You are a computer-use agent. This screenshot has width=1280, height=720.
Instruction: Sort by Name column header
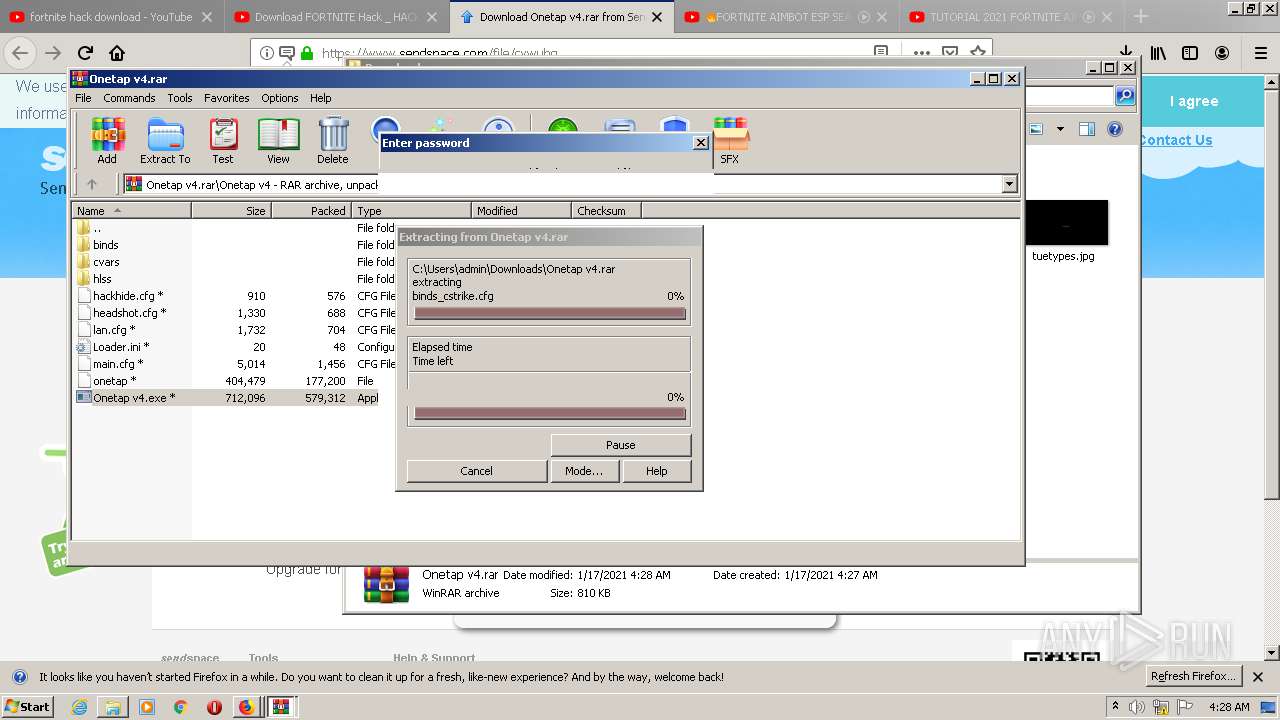tap(131, 211)
